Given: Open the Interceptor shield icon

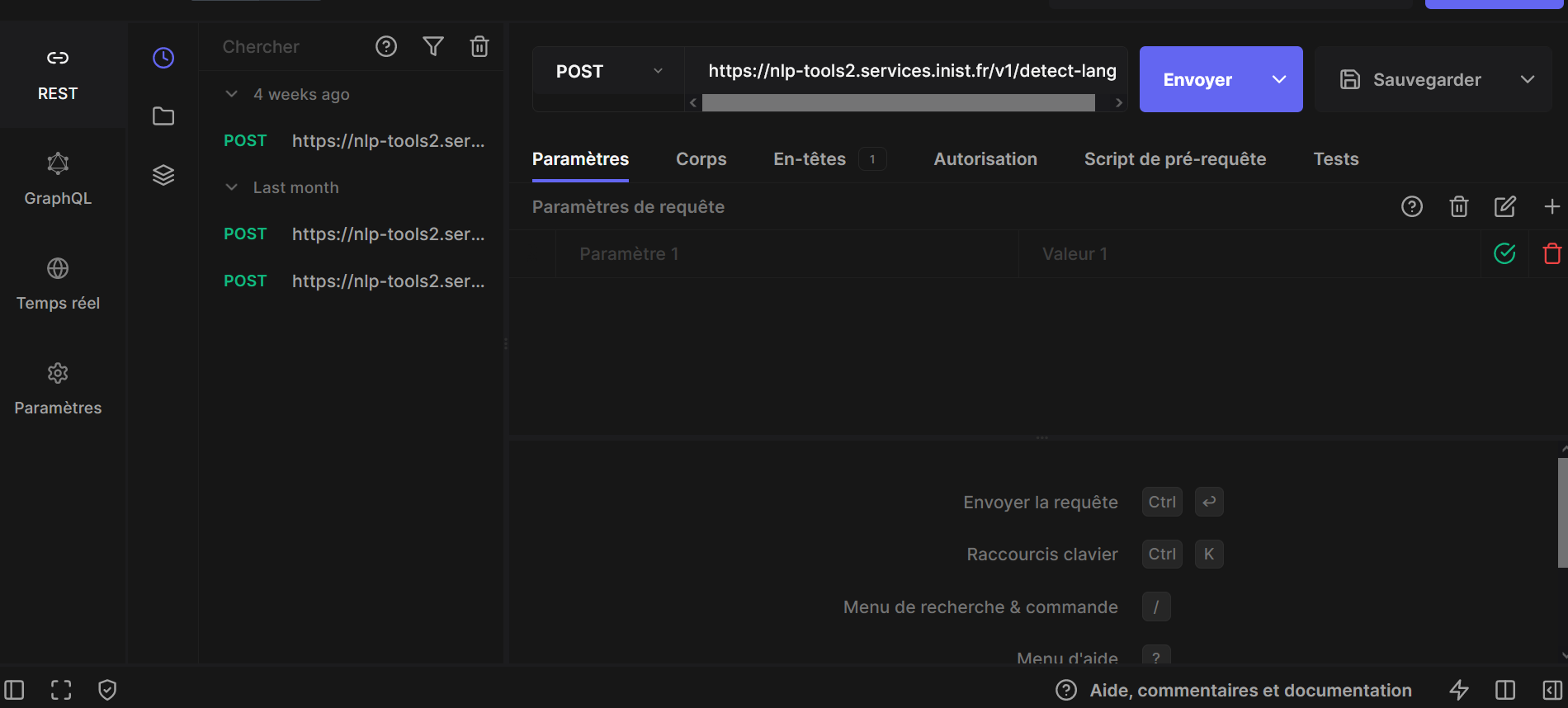Looking at the screenshot, I should (107, 690).
